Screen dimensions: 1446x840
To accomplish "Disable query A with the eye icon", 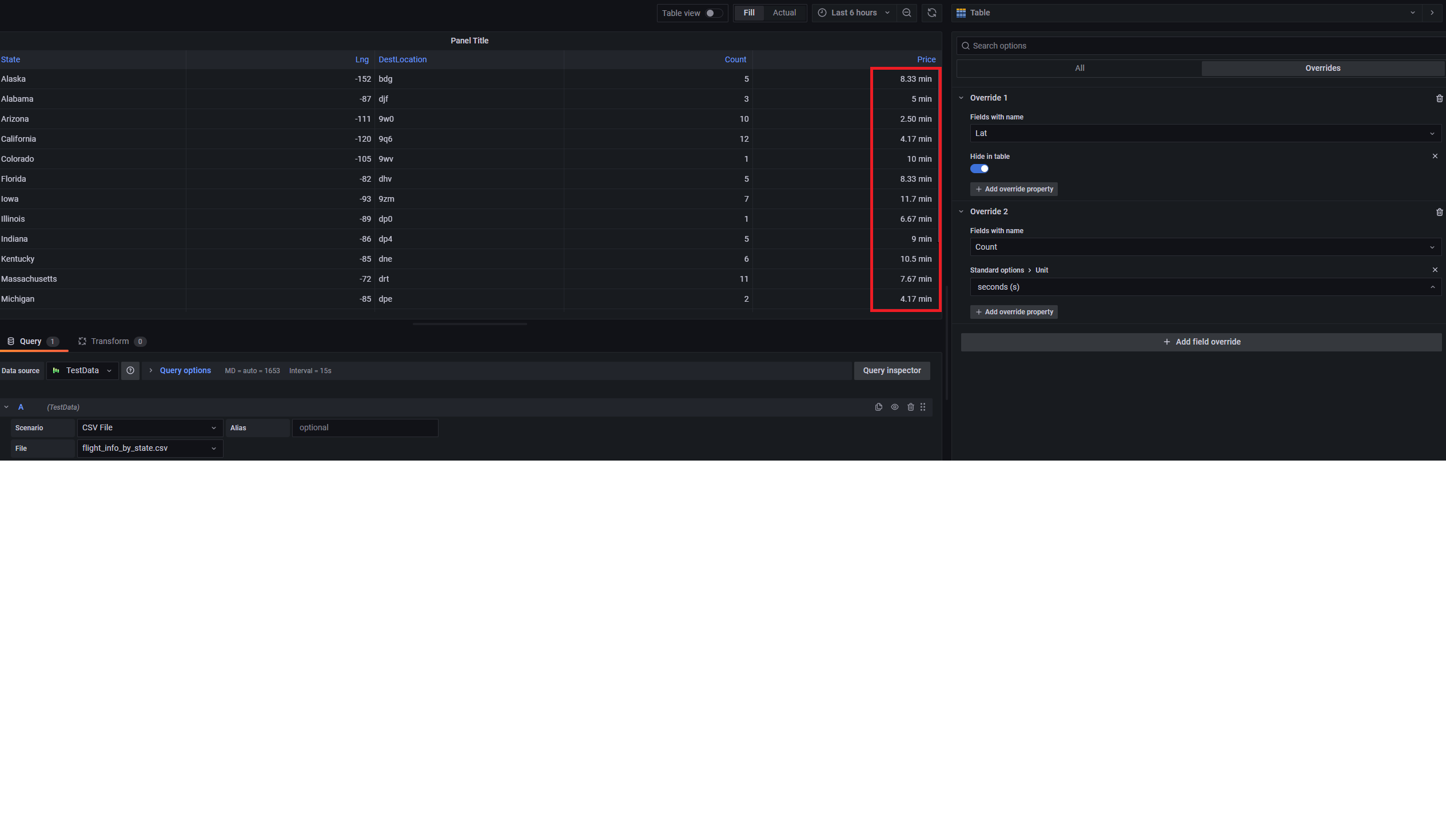I will [895, 407].
